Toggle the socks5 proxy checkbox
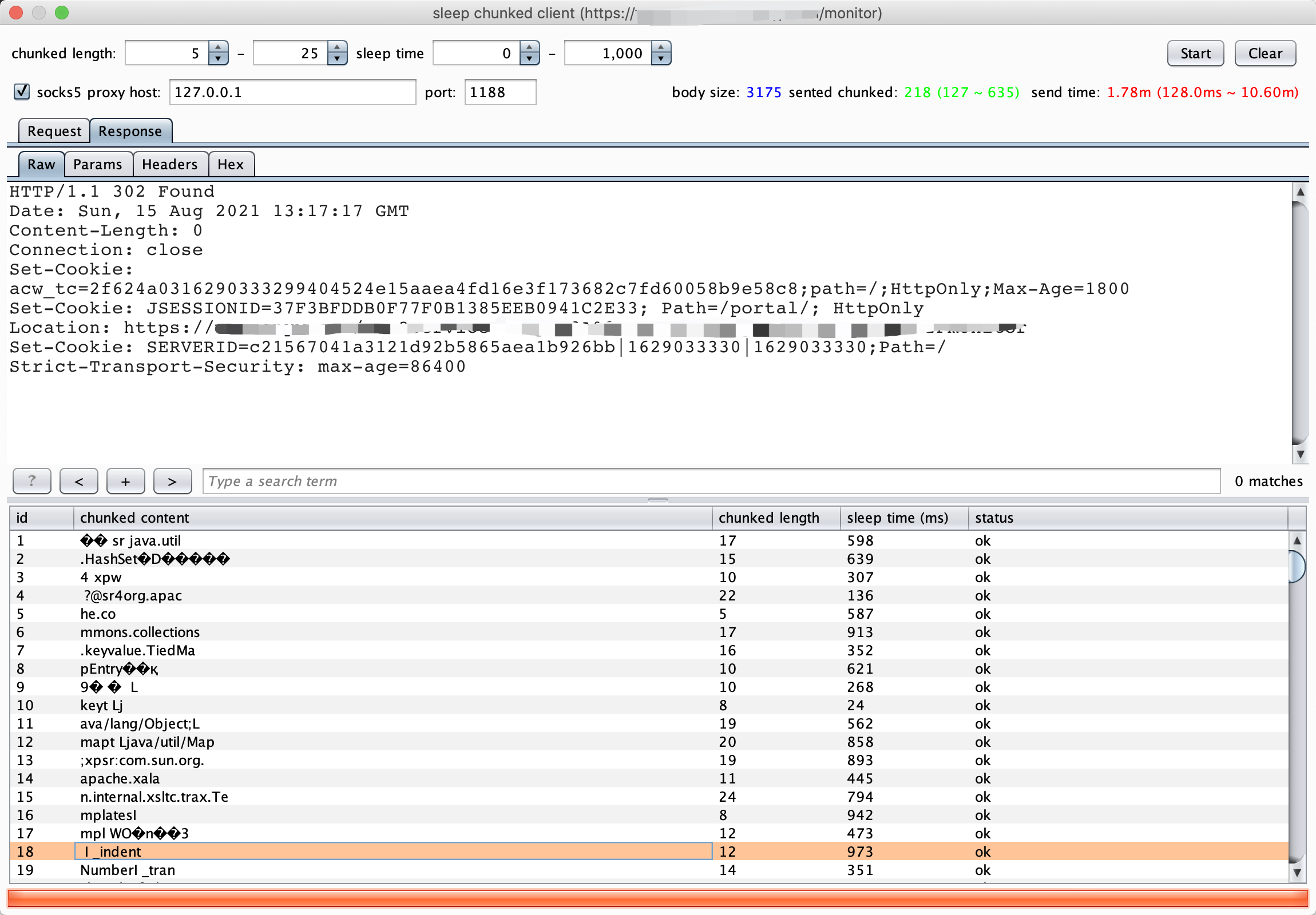The image size is (1316, 915). tap(22, 91)
